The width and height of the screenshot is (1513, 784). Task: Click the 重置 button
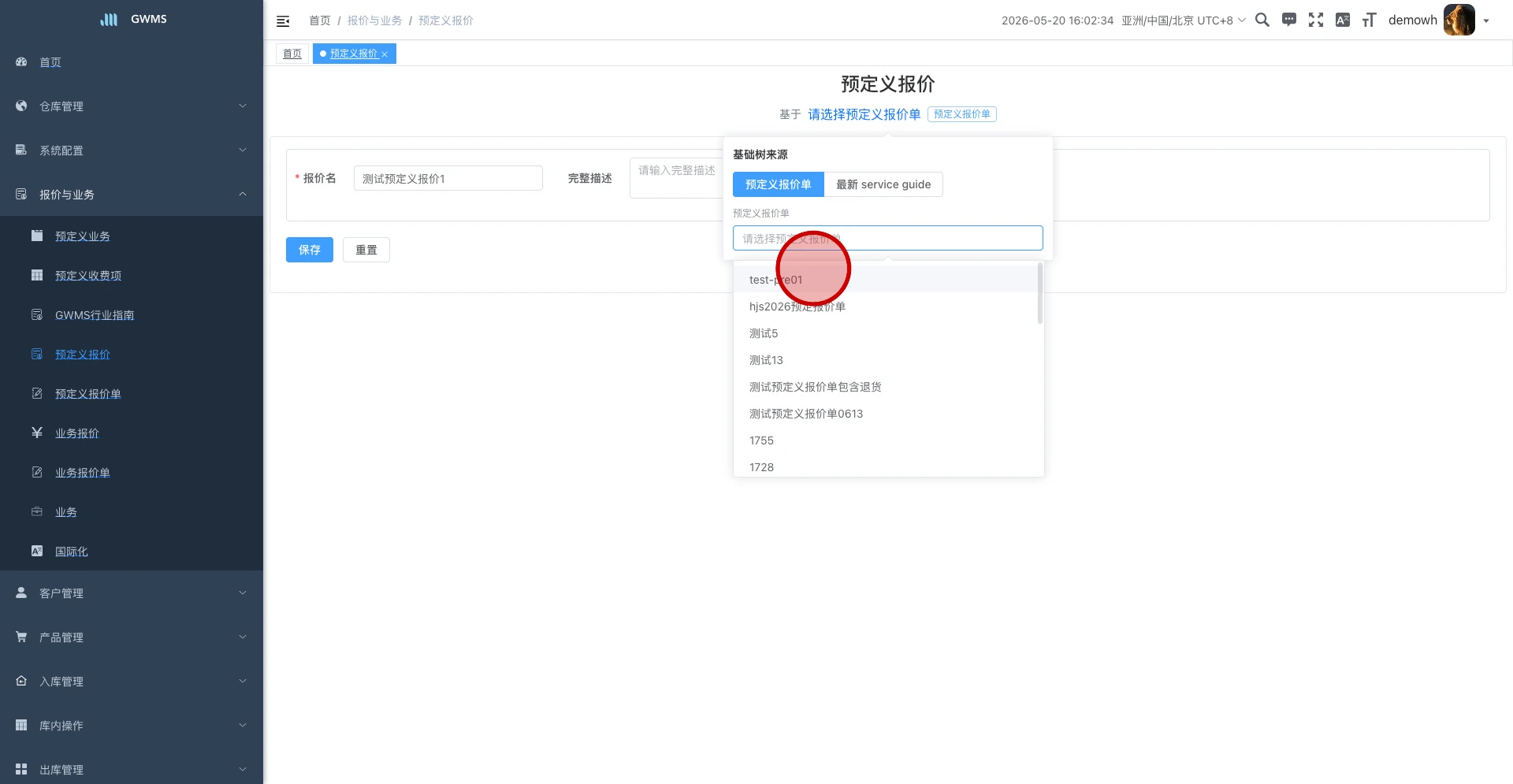click(x=366, y=250)
